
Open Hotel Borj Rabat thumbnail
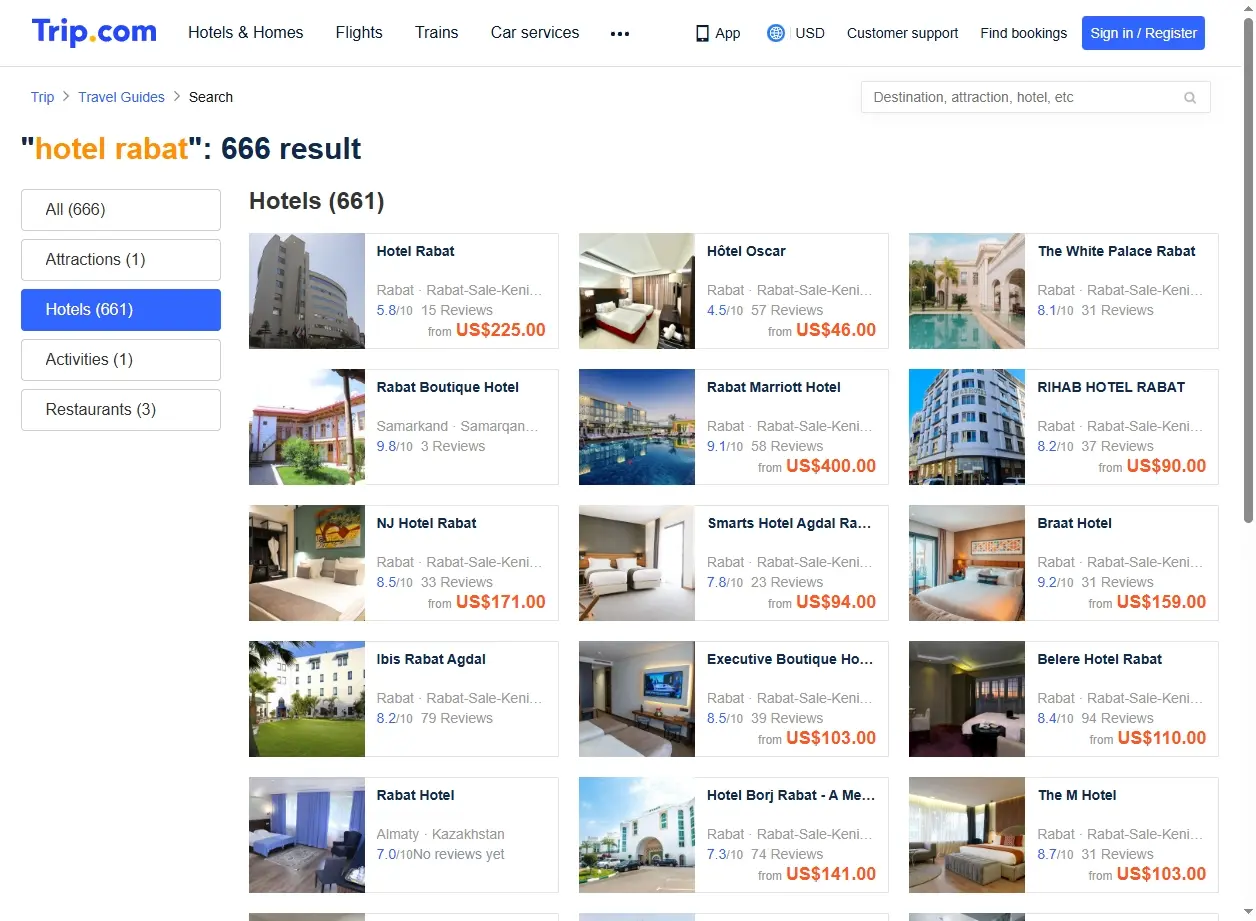[637, 835]
